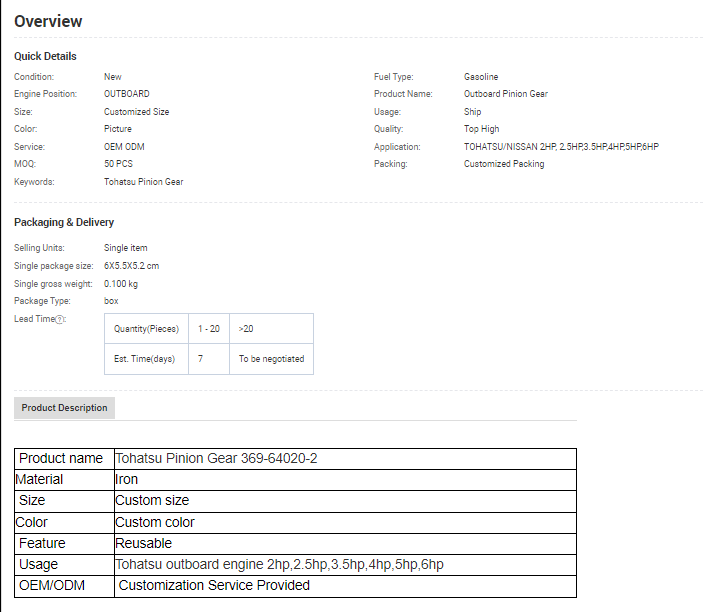704x612 pixels.
Task: Click the Customization Service Provided cell
Action: (x=214, y=585)
